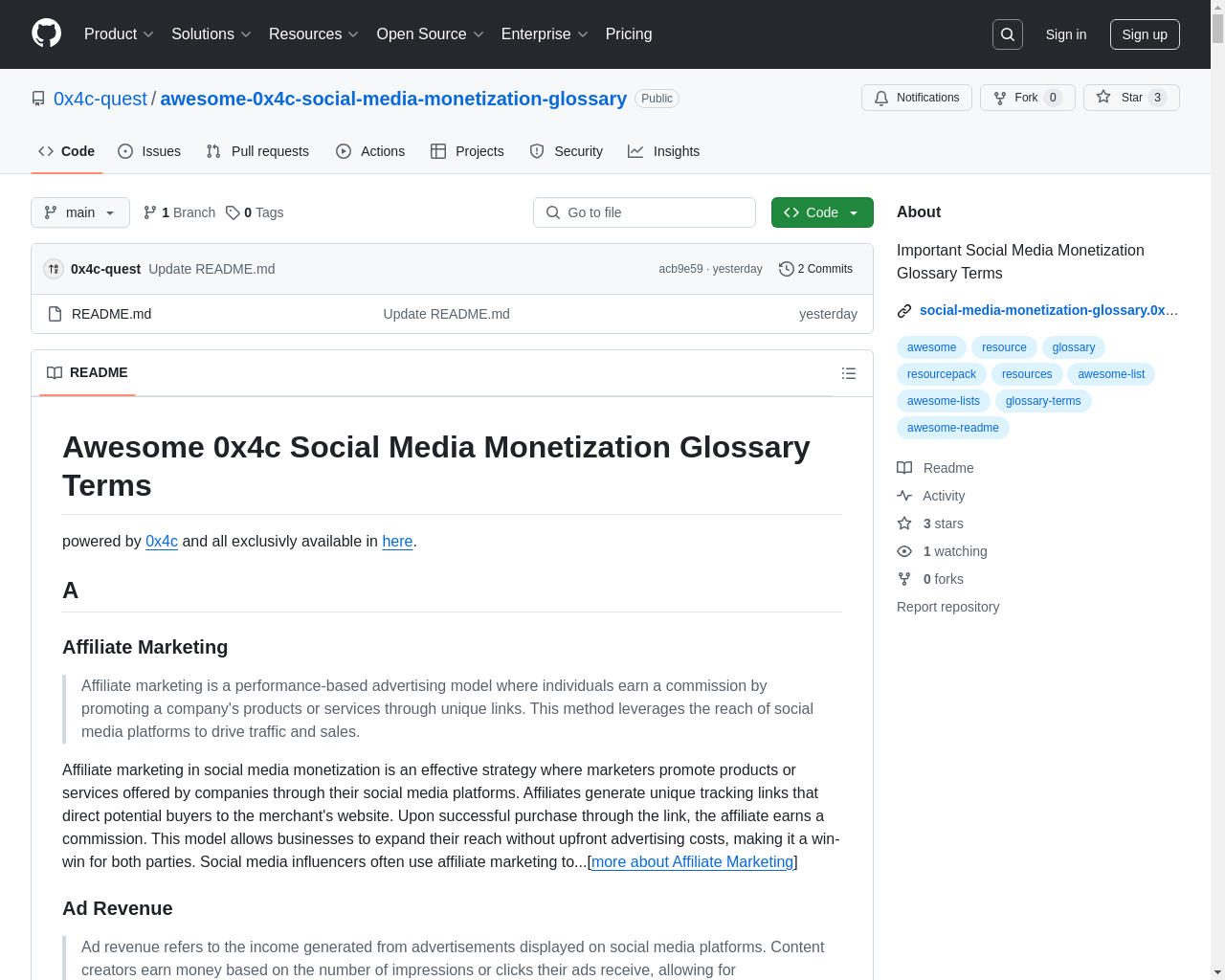
Task: Fork the repository
Action: click(x=1028, y=98)
